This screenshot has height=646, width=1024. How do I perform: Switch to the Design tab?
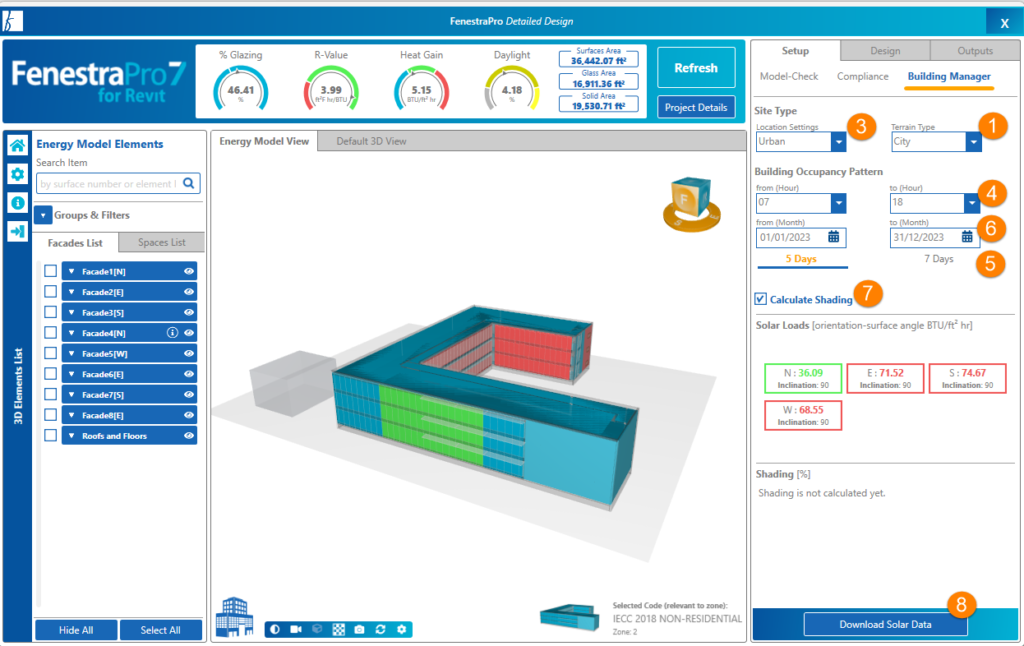coord(885,51)
